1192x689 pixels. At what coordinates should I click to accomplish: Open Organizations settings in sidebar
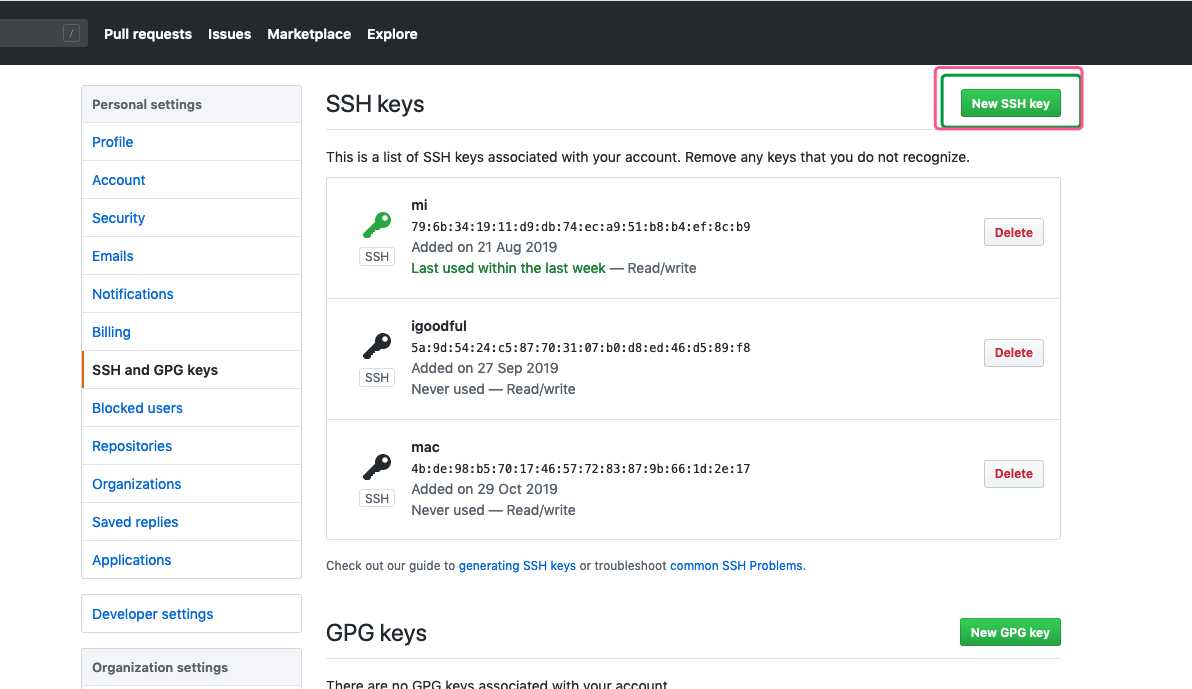point(192,484)
